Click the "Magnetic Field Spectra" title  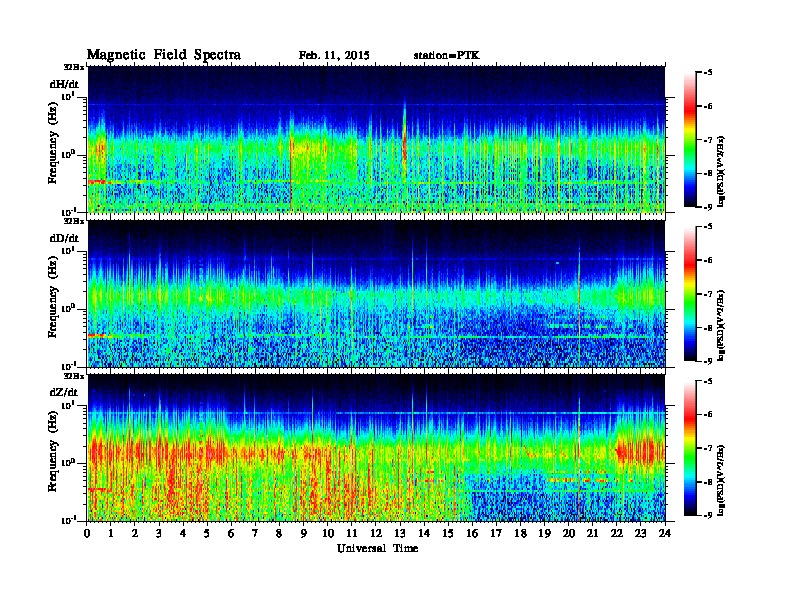pos(164,55)
